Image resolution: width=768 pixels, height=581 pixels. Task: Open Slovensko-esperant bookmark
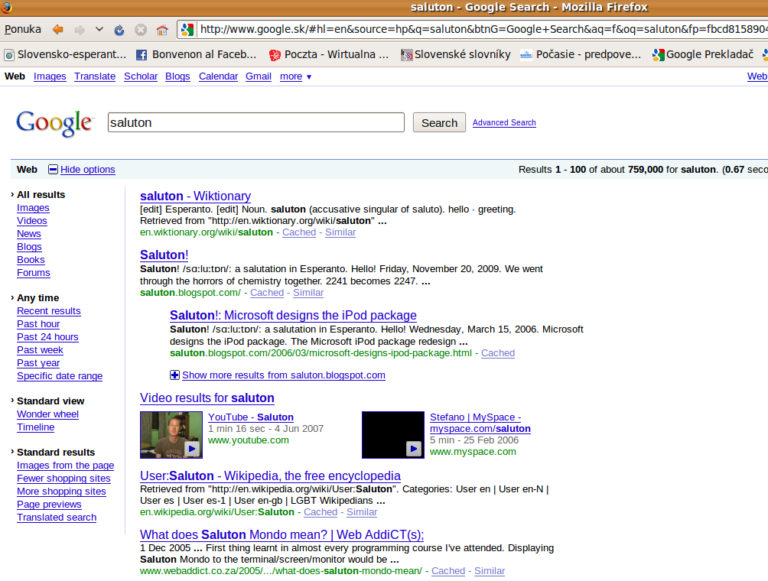(x=66, y=54)
